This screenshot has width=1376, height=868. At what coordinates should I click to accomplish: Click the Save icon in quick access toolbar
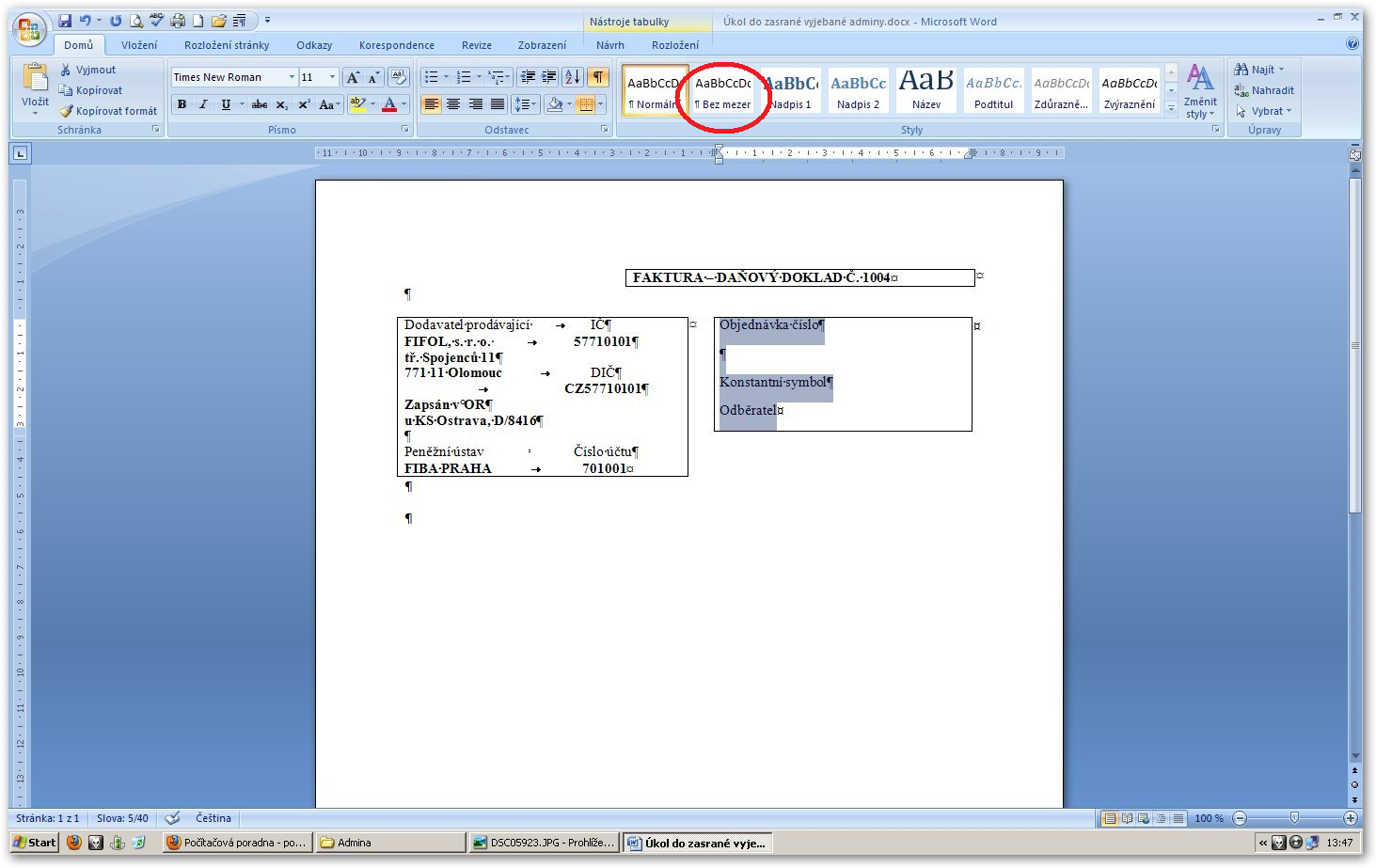coord(65,21)
